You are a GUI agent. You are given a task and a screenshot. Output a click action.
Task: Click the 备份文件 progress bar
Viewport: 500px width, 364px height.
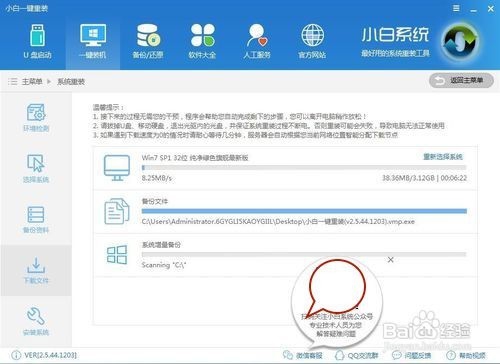304,211
